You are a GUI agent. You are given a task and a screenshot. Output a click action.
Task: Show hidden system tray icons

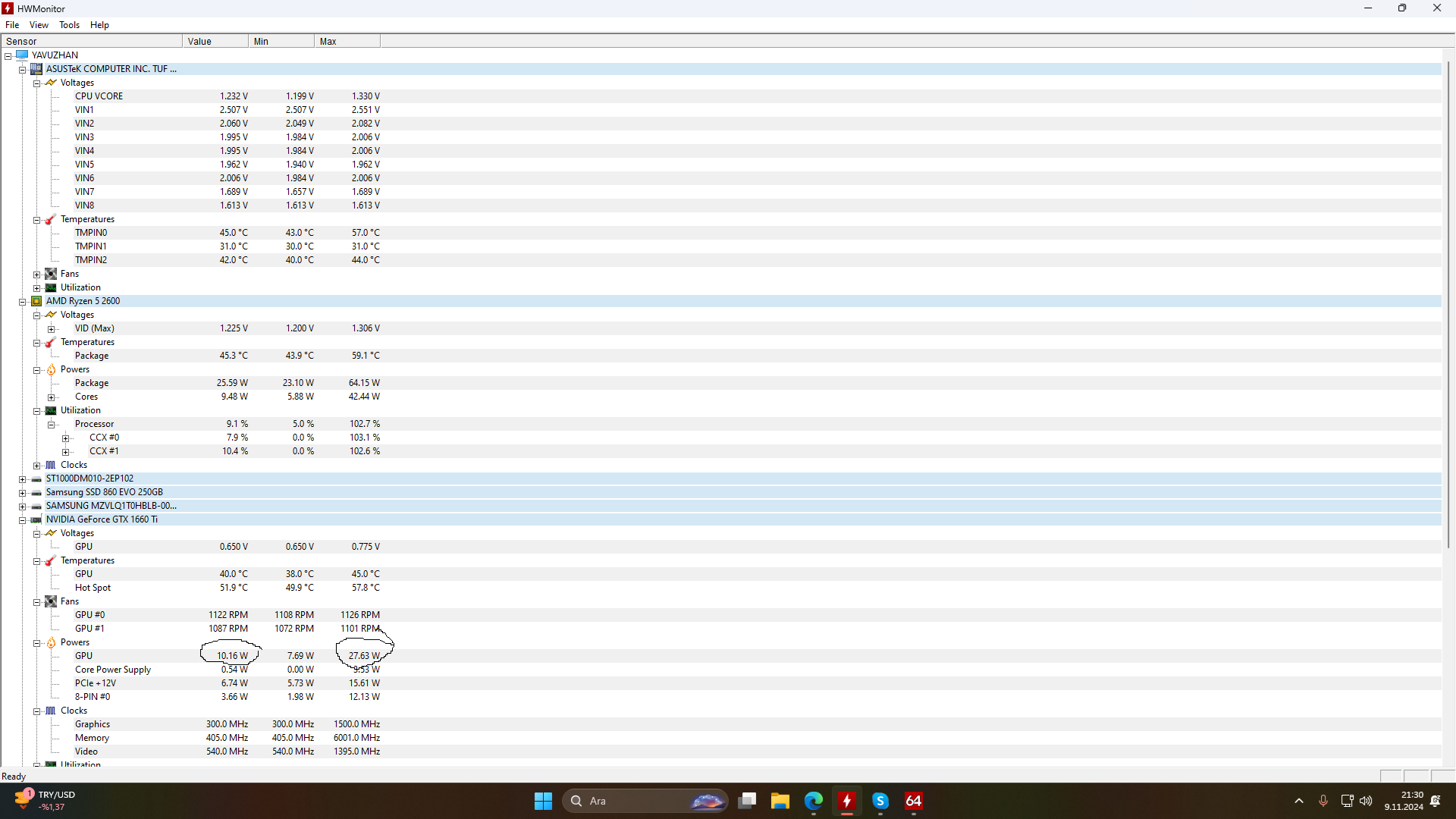coord(1299,801)
